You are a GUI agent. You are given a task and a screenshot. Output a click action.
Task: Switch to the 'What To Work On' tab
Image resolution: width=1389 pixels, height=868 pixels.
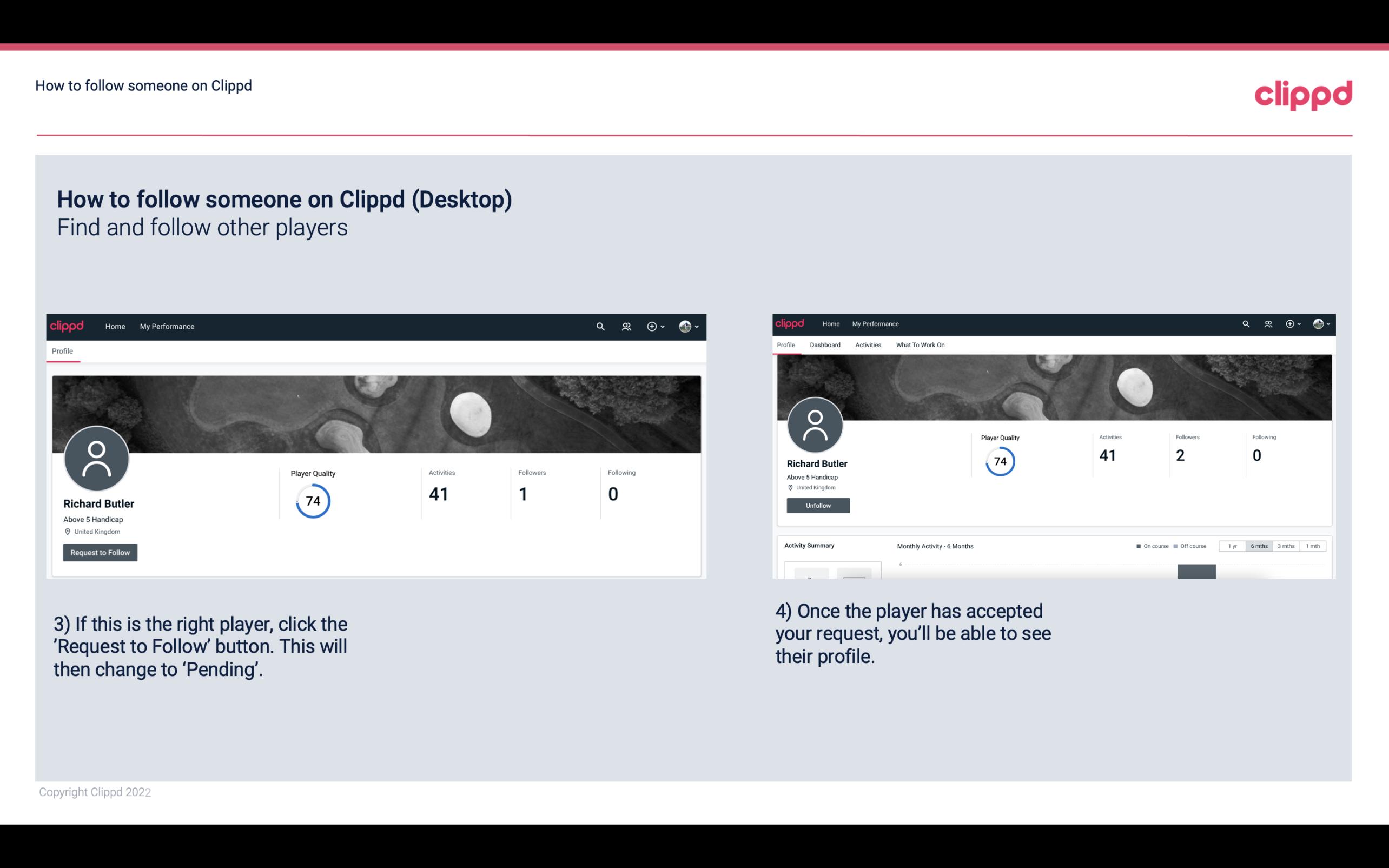pos(919,345)
